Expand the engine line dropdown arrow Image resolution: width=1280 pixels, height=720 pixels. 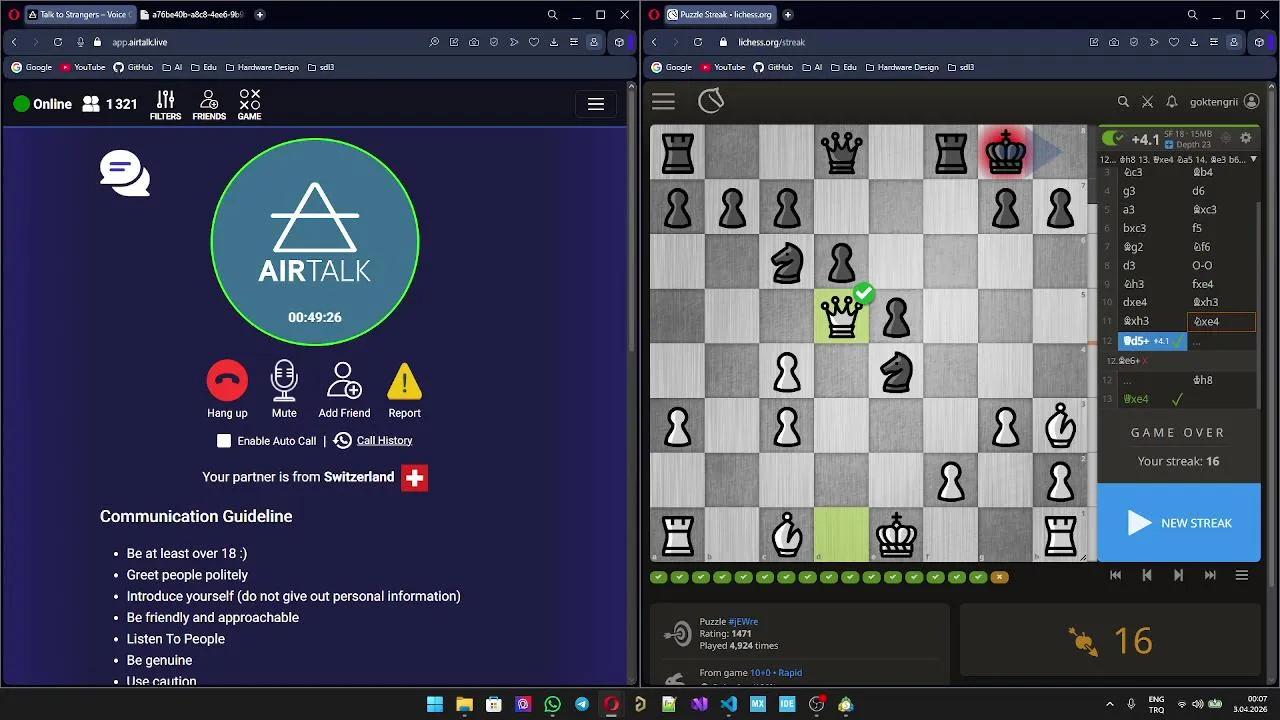point(1253,160)
